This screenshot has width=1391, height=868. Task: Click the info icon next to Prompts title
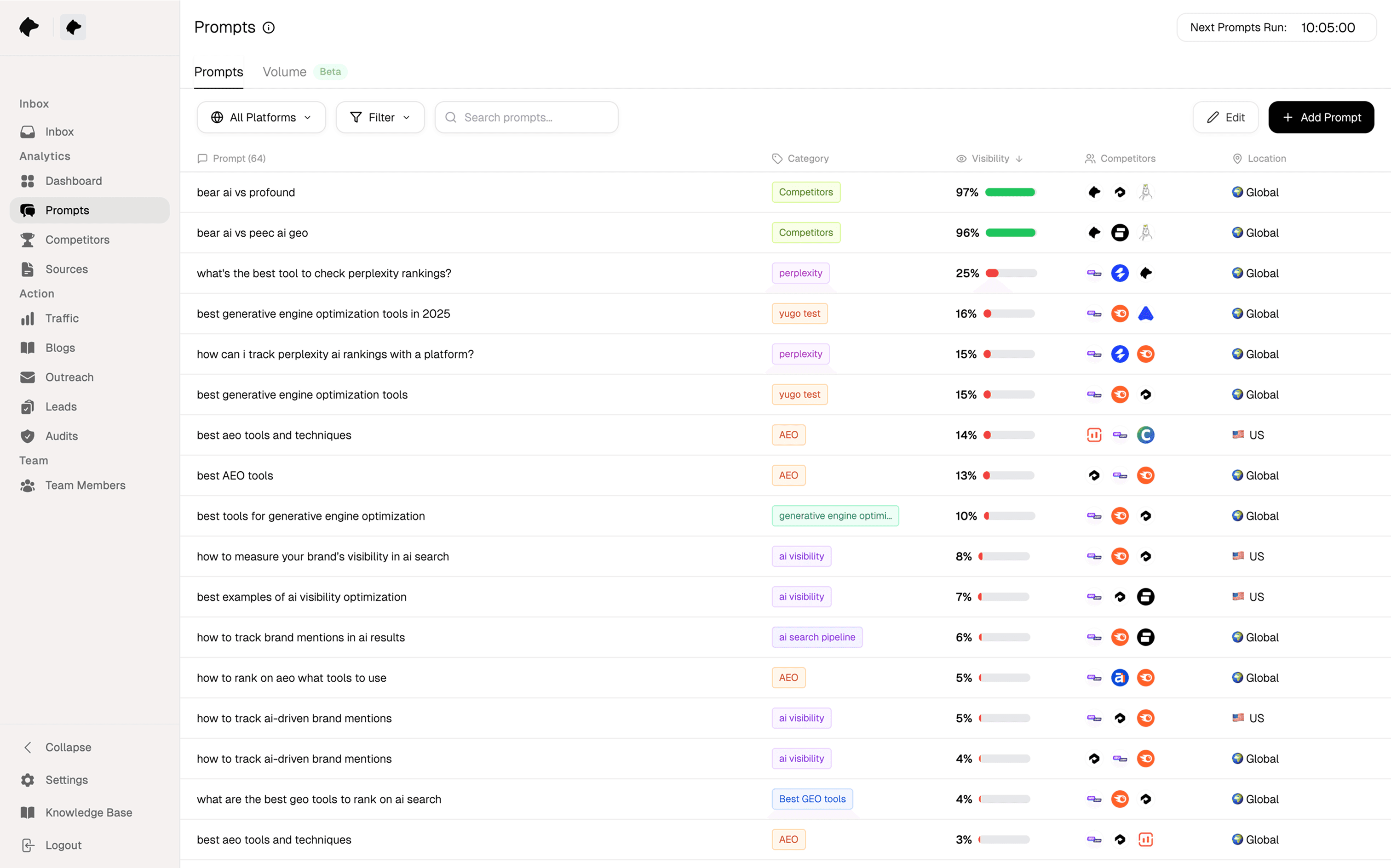tap(269, 28)
